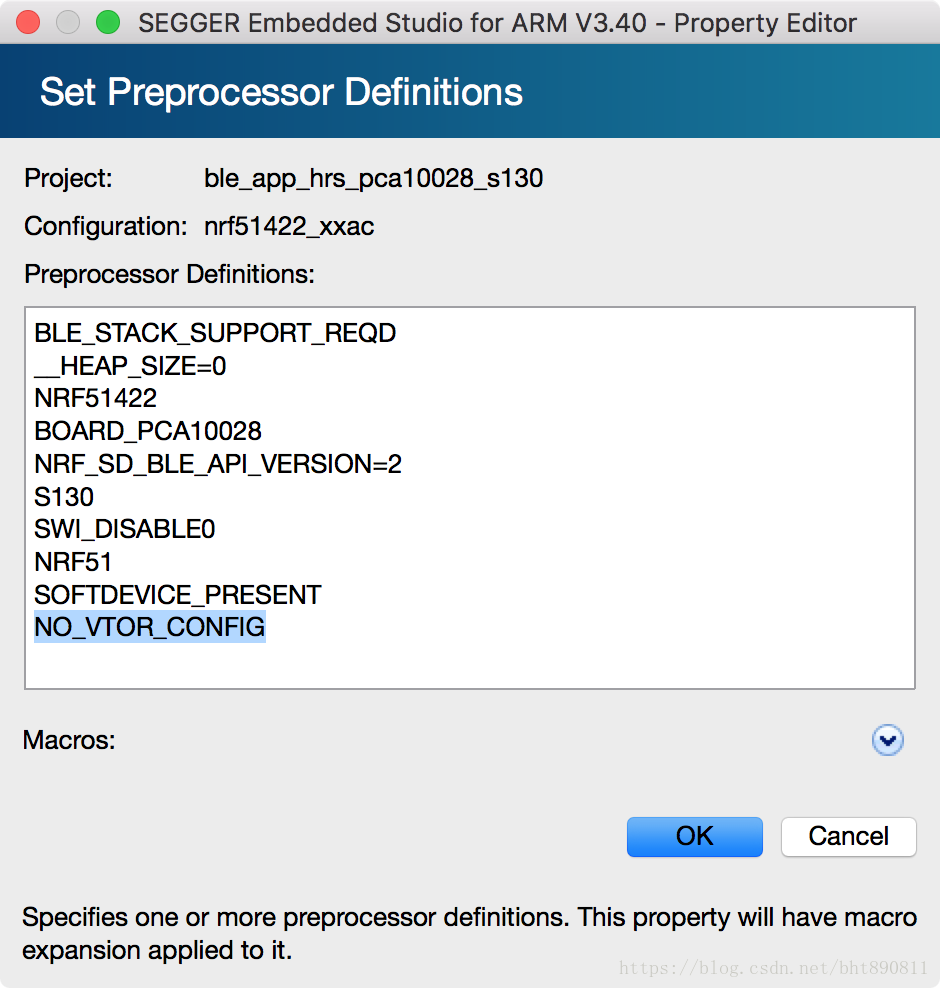Click the SWI_DISABLE0 definition entry
Screen dimensions: 940x988
125,529
